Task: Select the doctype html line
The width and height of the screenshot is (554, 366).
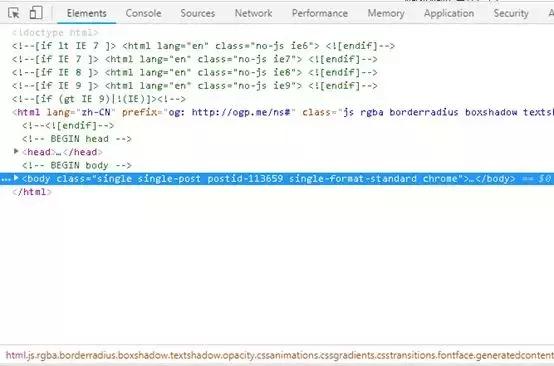Action: [55, 33]
